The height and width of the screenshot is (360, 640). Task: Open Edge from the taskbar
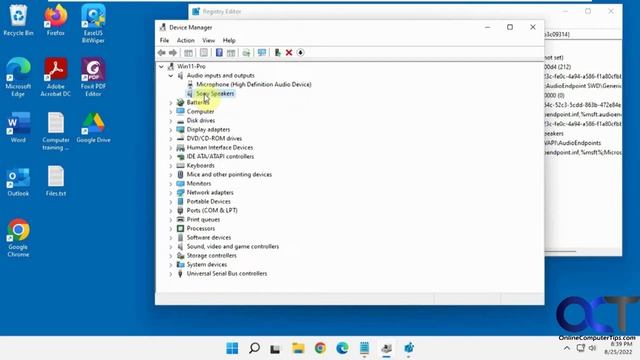pyautogui.click(x=342, y=348)
